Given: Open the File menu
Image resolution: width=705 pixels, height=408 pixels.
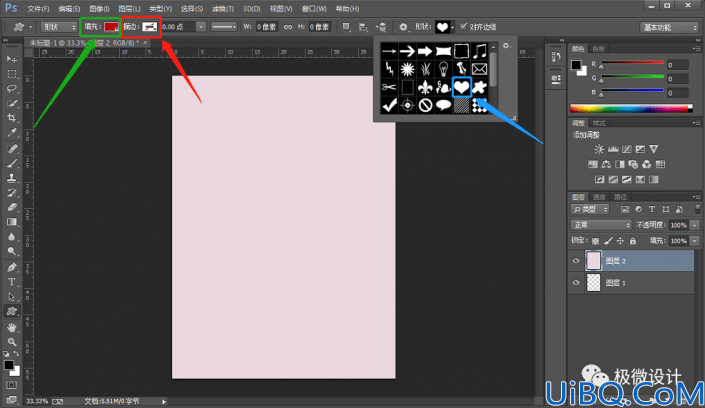Looking at the screenshot, I should [x=38, y=9].
